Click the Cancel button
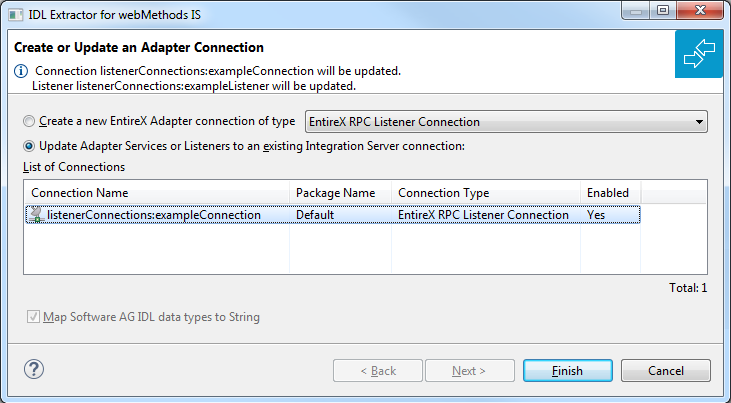 coord(666,371)
